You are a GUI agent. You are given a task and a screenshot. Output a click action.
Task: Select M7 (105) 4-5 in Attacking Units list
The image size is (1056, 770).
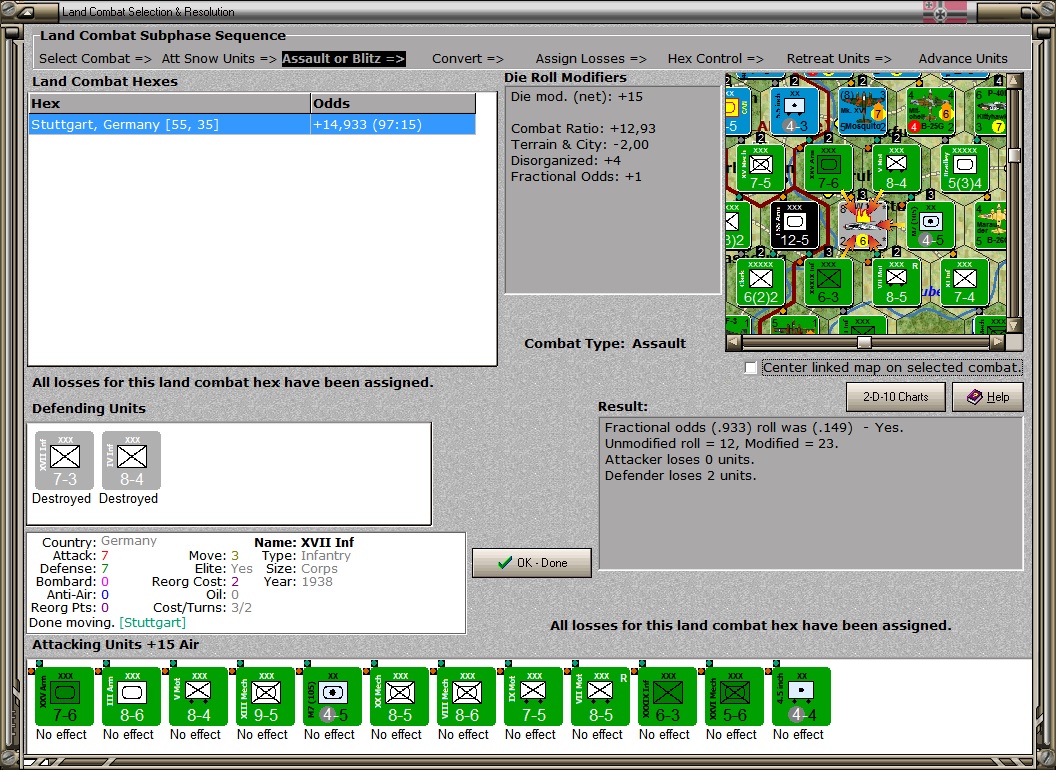333,697
